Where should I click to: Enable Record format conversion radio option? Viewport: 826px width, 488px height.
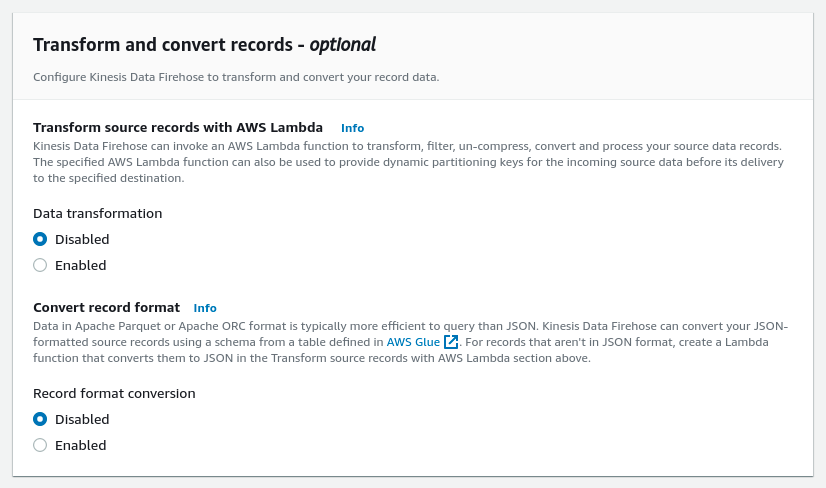pyautogui.click(x=40, y=445)
